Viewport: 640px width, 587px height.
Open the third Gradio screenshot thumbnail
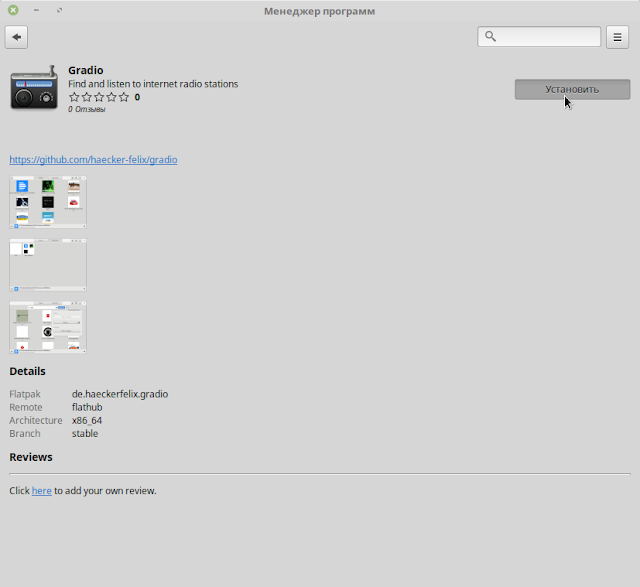[x=48, y=327]
